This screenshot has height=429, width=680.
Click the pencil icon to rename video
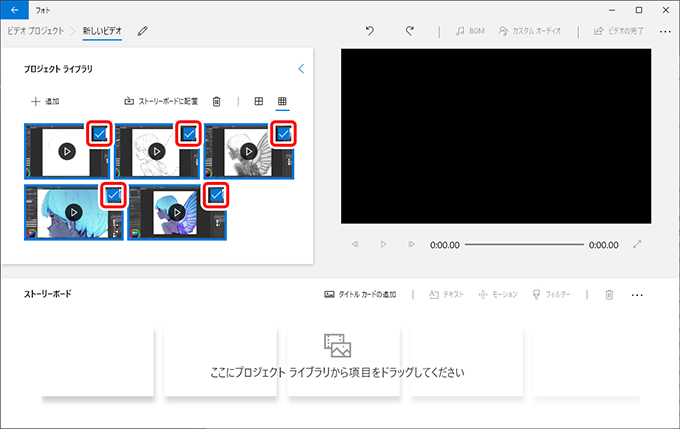click(x=143, y=32)
